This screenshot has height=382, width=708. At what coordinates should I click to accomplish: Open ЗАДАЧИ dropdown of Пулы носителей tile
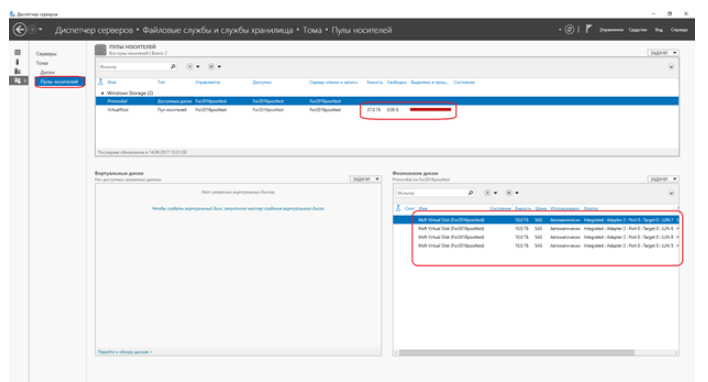[x=663, y=53]
